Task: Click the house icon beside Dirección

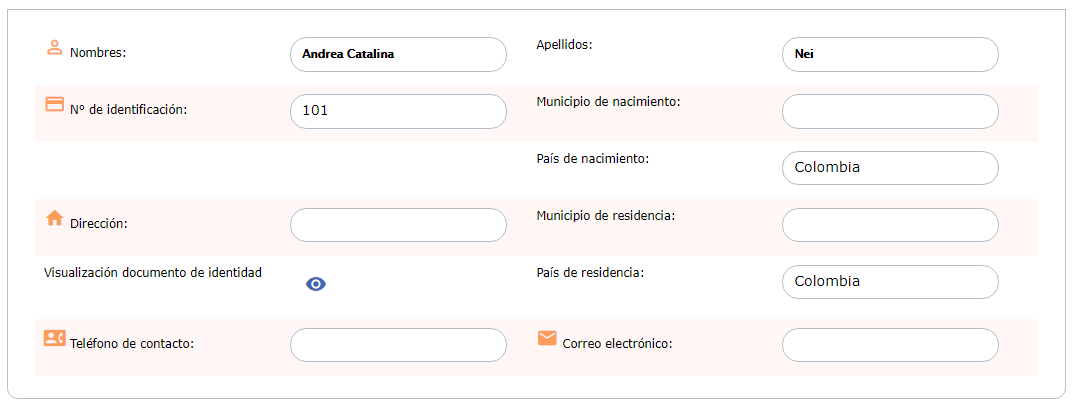Action: coord(54,218)
